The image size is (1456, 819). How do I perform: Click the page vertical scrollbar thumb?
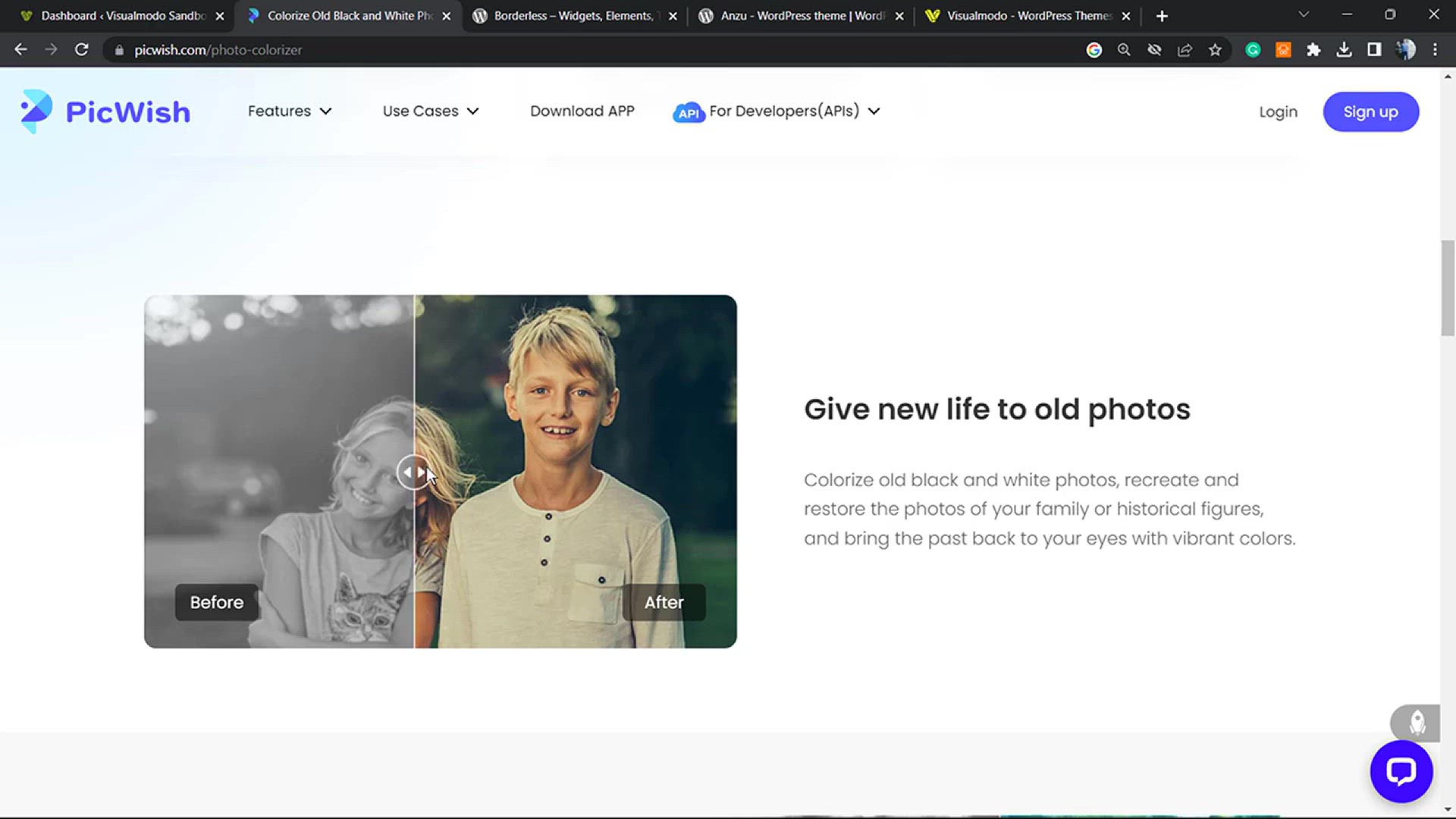[1448, 287]
